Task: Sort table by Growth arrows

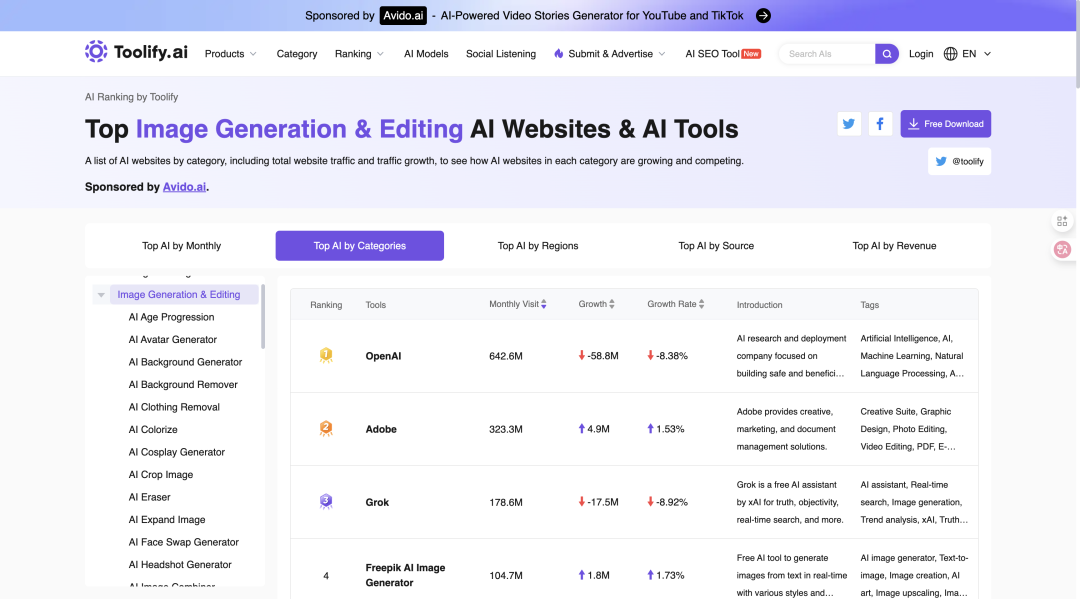Action: [612, 304]
